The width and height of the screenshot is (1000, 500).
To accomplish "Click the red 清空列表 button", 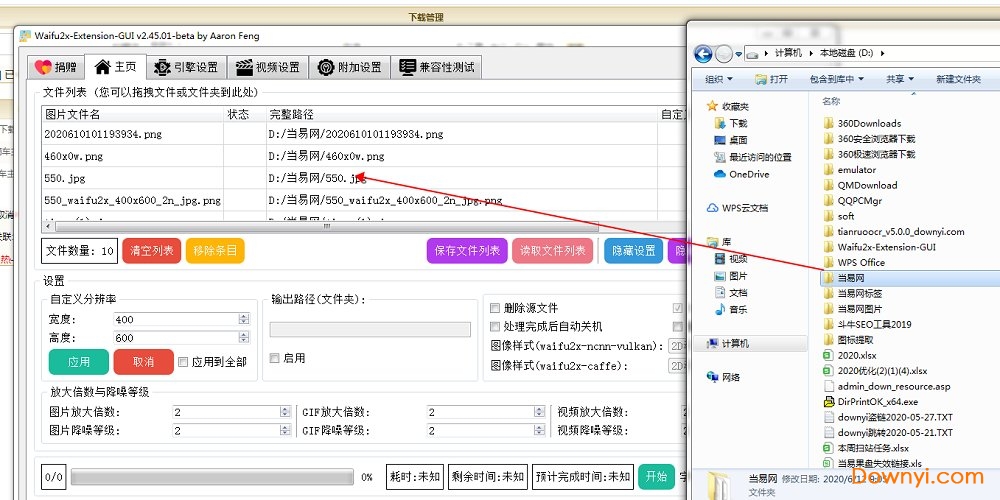I will [151, 251].
